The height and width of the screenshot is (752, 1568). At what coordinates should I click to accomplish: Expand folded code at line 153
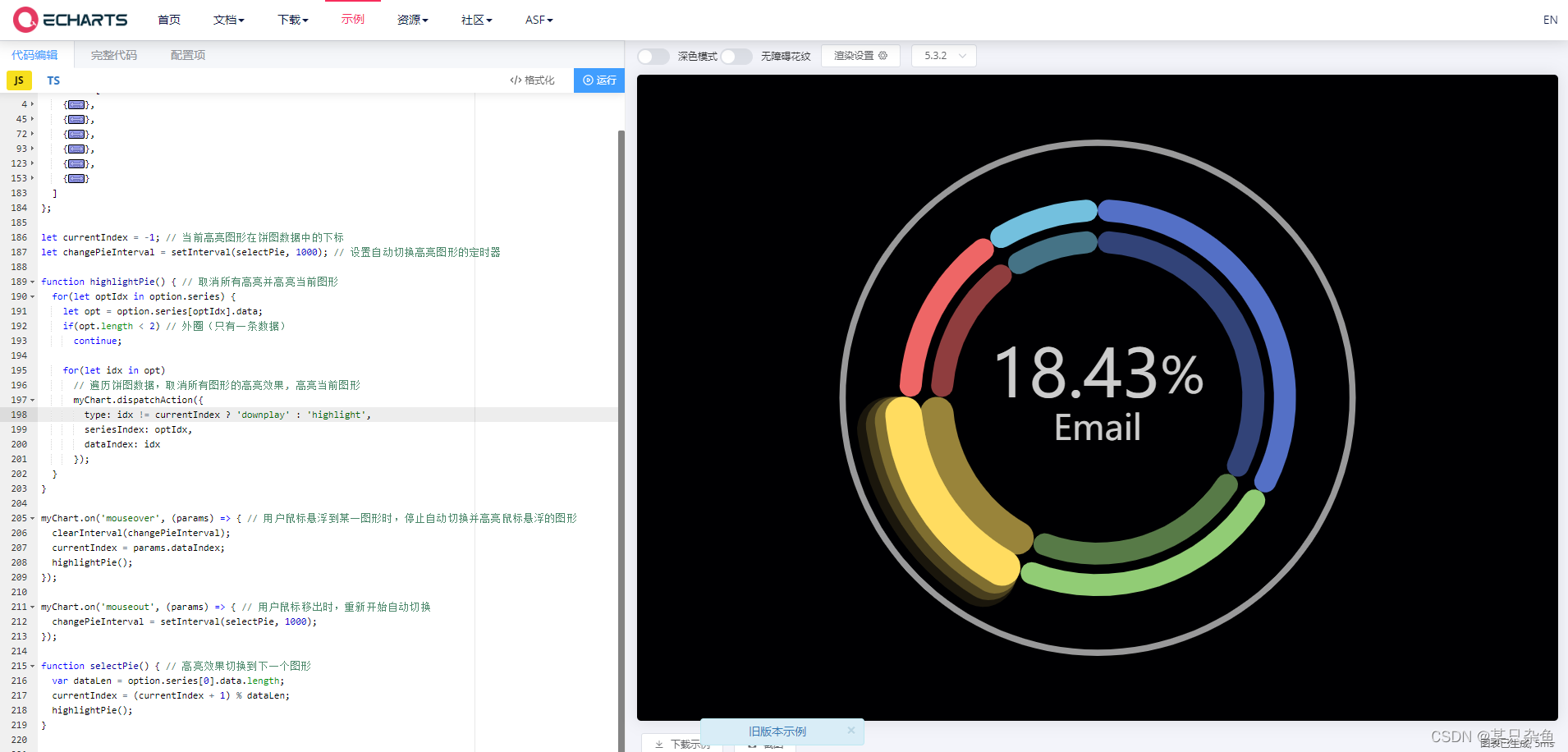33,178
